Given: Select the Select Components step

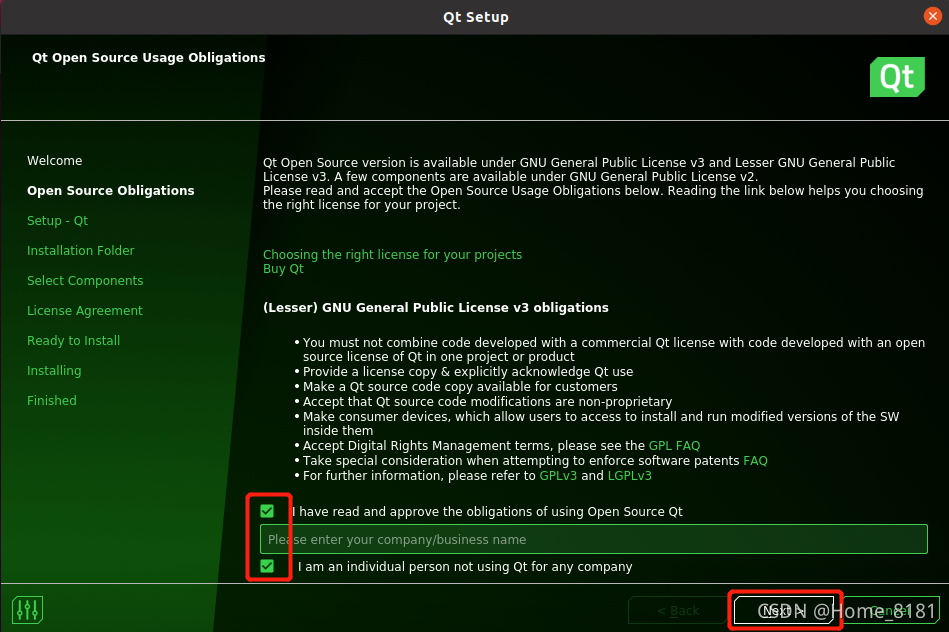Looking at the screenshot, I should click(85, 280).
